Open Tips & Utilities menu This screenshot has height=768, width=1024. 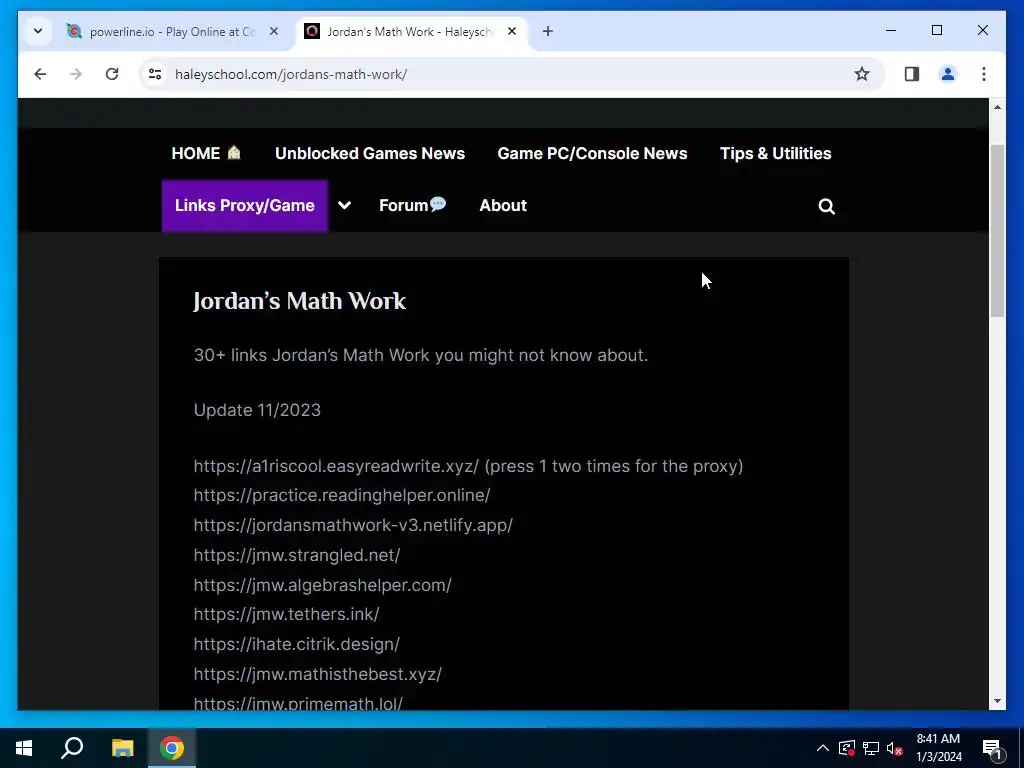[775, 153]
